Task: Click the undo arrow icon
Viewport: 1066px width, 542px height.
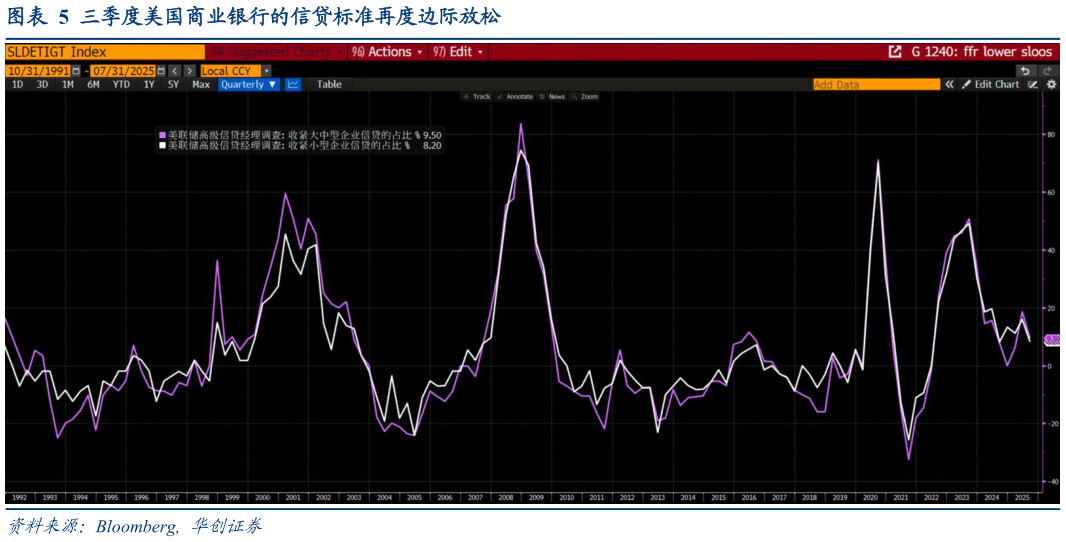Action: click(1025, 71)
